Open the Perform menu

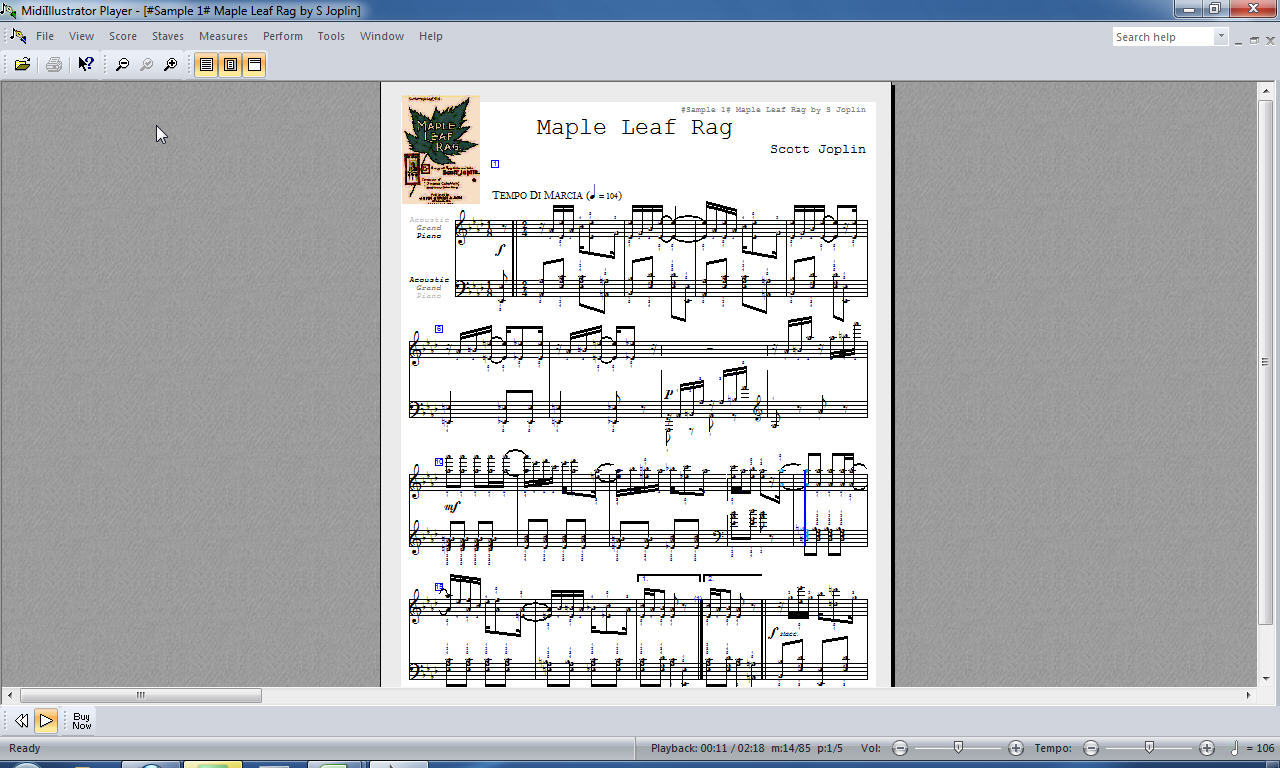point(283,36)
